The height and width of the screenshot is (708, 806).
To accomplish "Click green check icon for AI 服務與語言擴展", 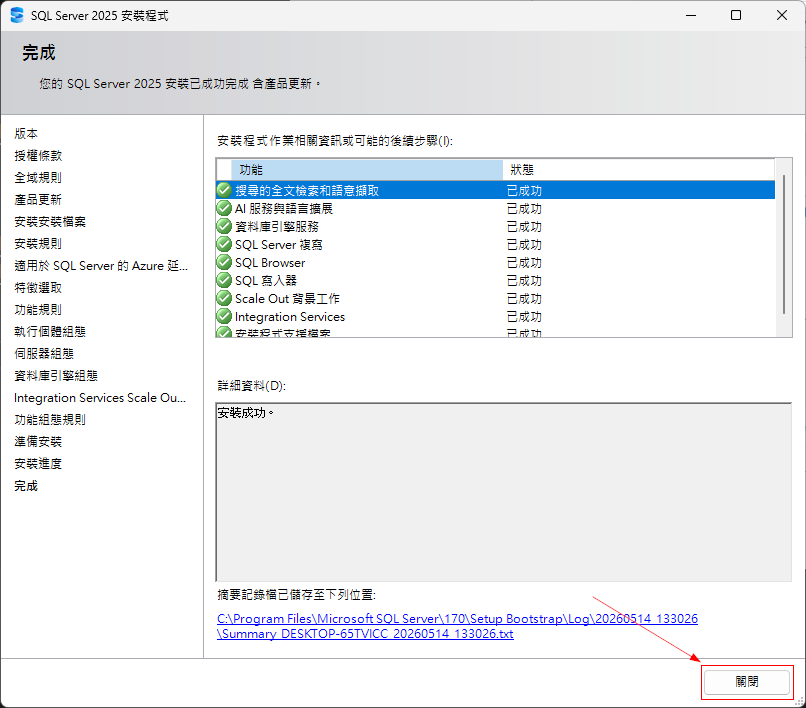I will pos(224,208).
